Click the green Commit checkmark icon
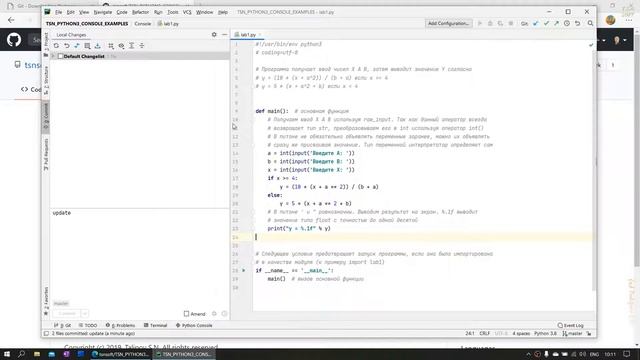Viewport: 640px width, 360px height. (x=546, y=24)
